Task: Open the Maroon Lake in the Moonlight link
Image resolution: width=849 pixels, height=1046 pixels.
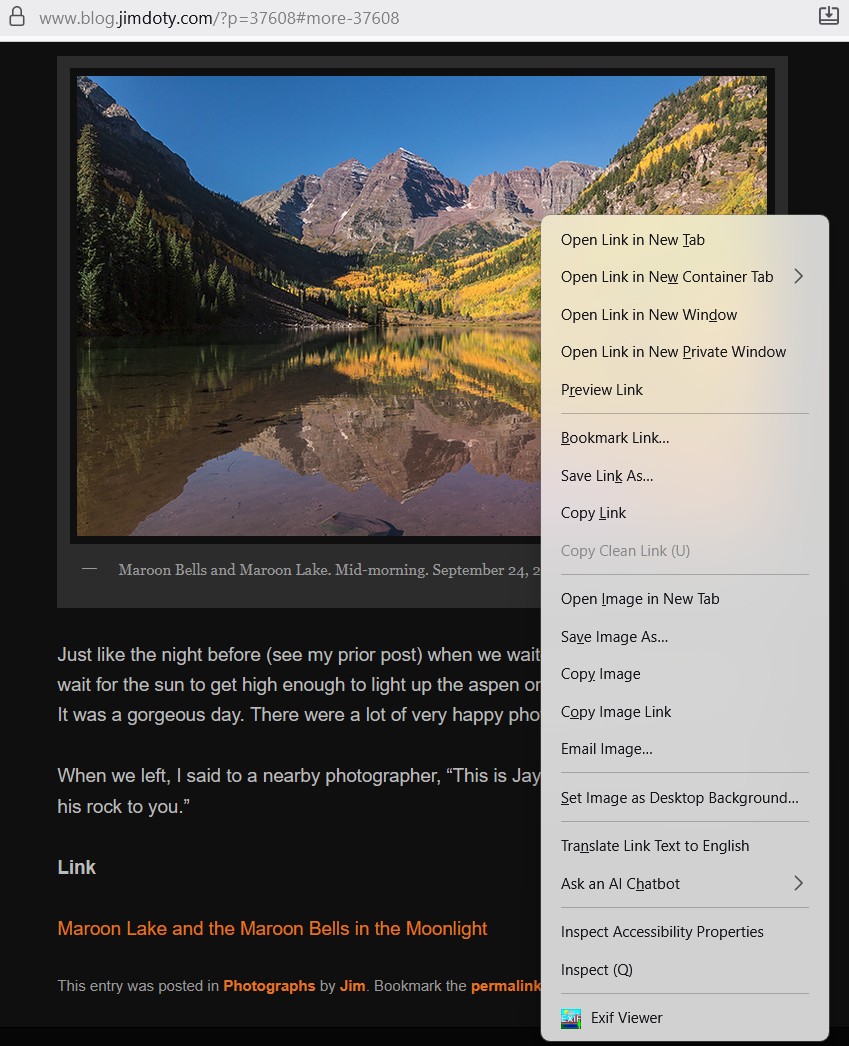Action: [x=272, y=929]
